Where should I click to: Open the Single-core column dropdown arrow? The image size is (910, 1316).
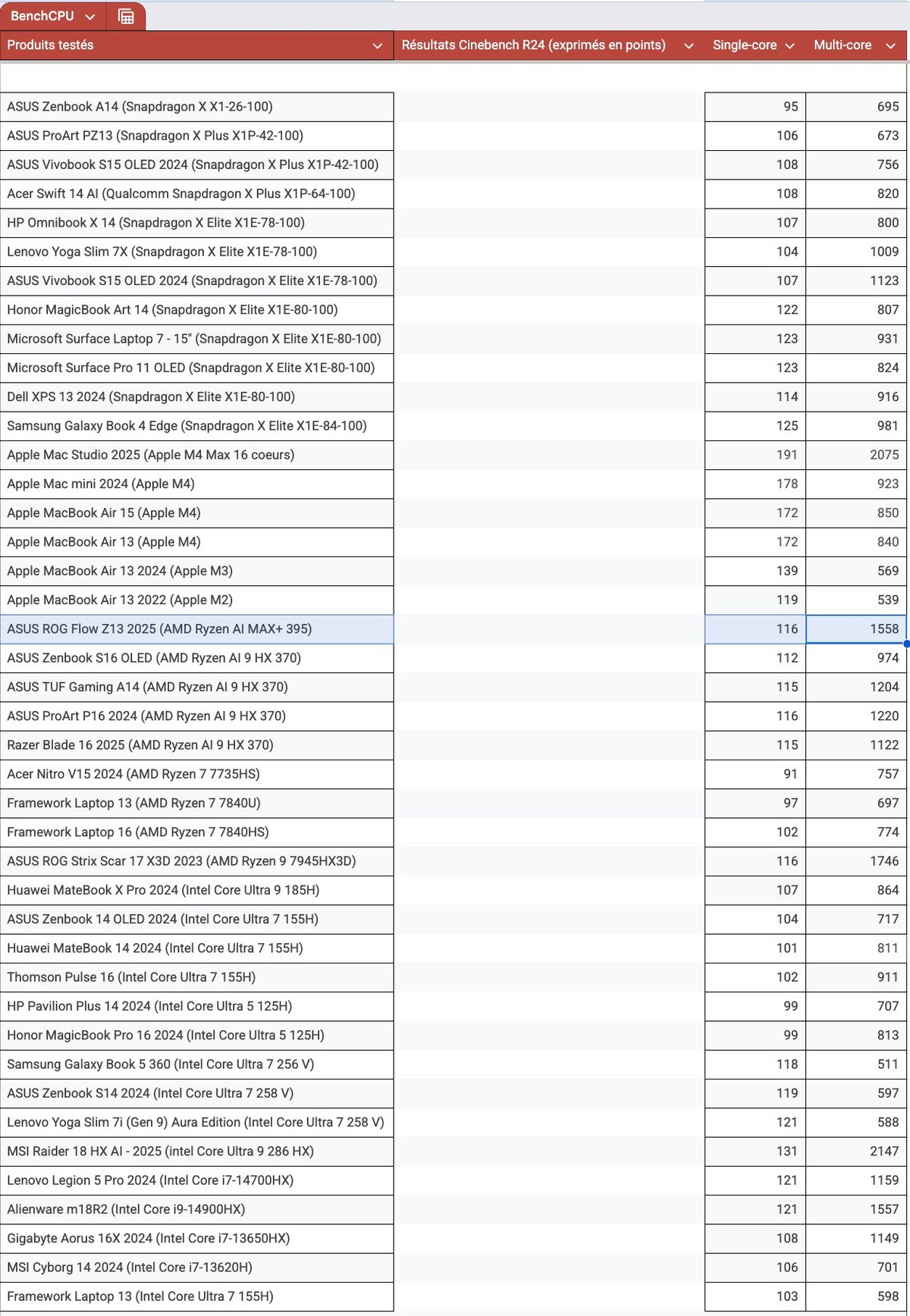coord(789,45)
